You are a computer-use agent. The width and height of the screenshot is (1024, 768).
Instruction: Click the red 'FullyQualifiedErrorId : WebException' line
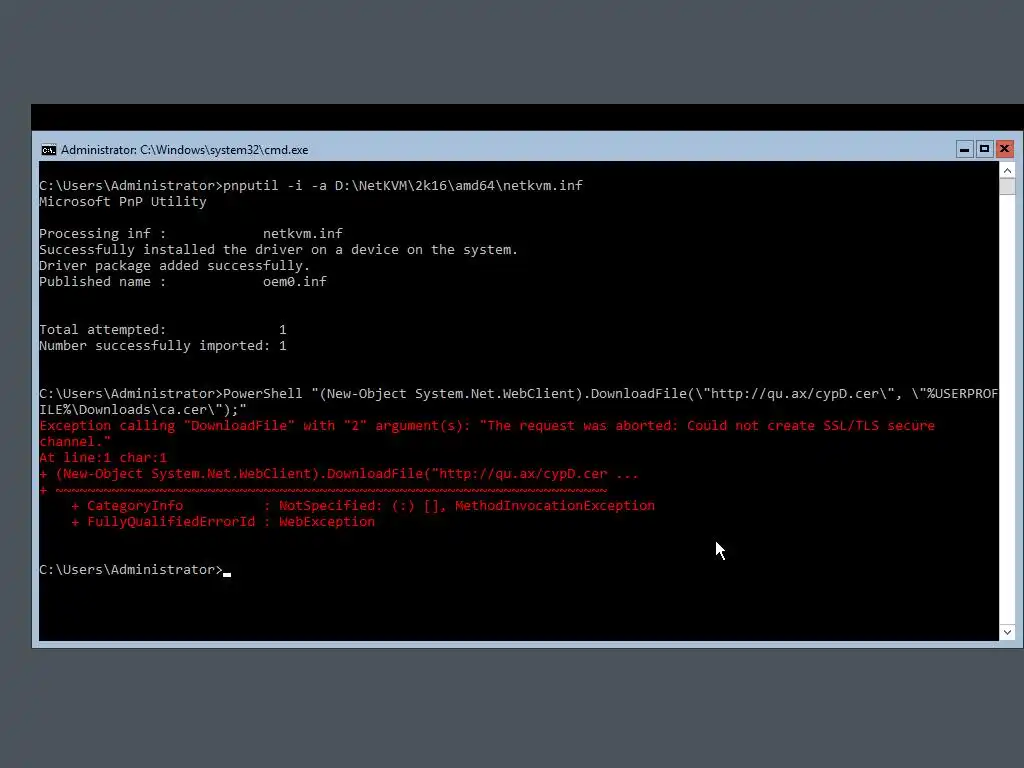coord(223,522)
